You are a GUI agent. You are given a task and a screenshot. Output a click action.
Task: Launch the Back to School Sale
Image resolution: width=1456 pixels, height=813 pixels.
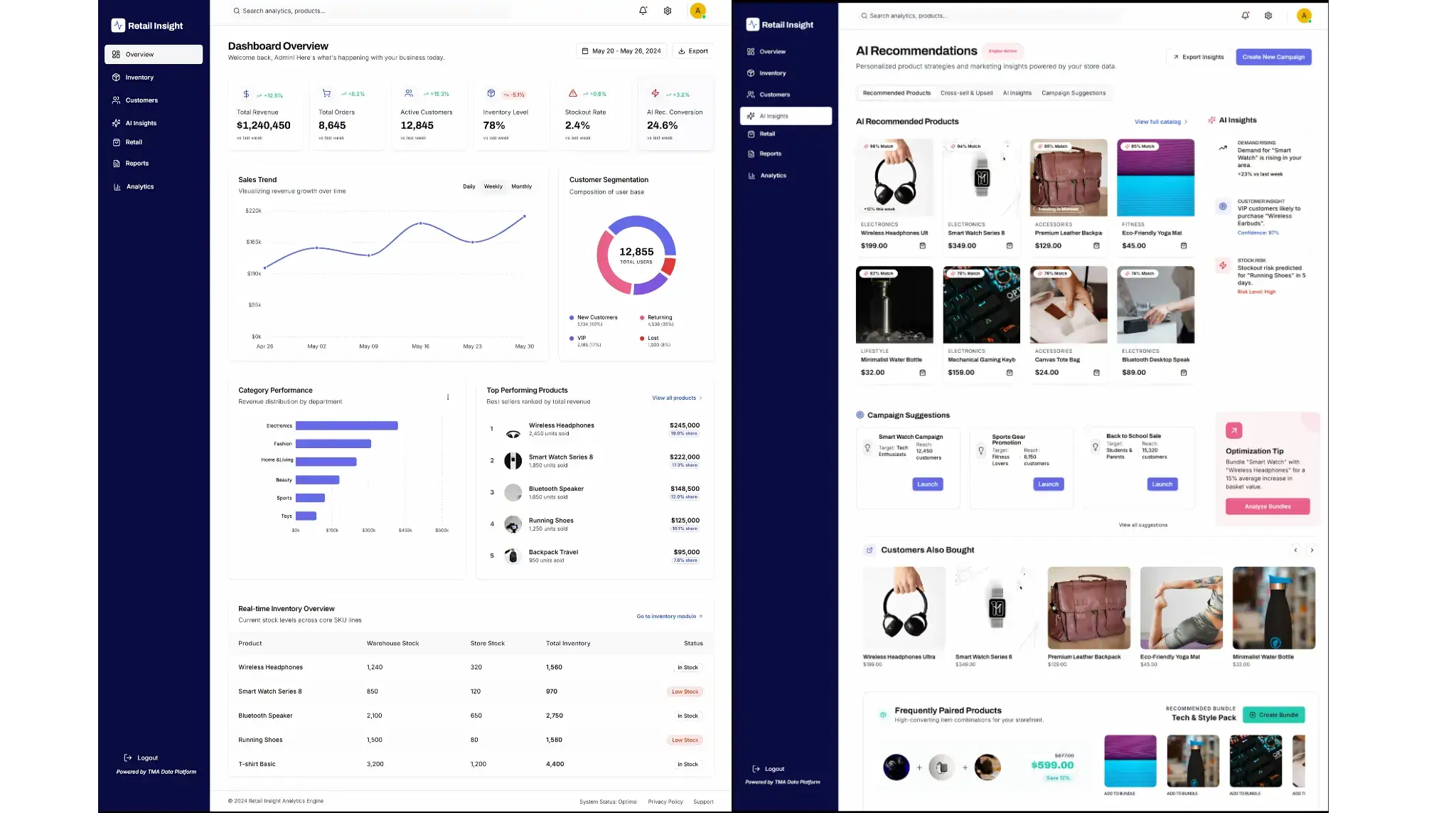click(x=1162, y=484)
